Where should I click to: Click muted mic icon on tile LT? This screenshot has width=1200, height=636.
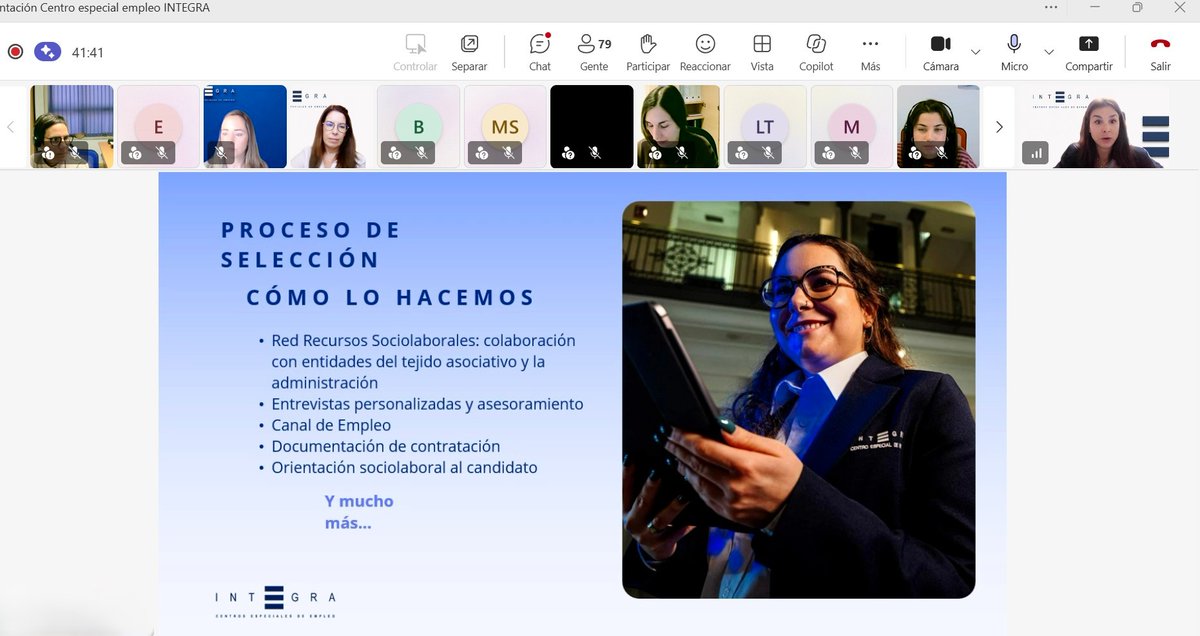pyautogui.click(x=768, y=153)
